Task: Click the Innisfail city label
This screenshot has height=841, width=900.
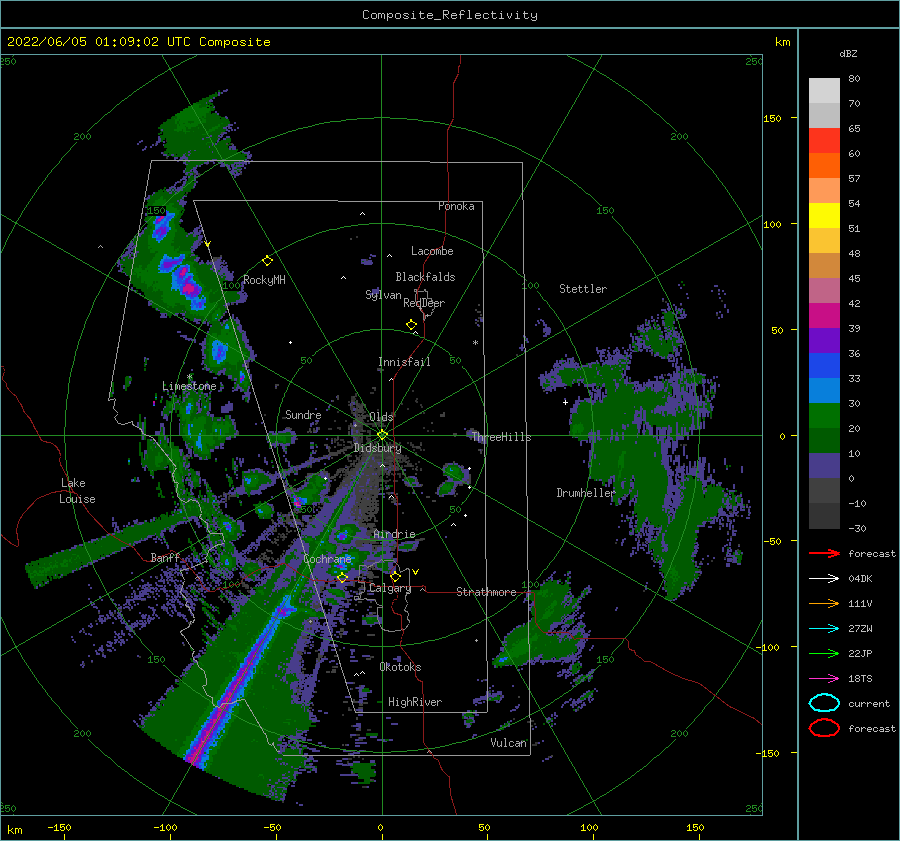Action: tap(404, 362)
